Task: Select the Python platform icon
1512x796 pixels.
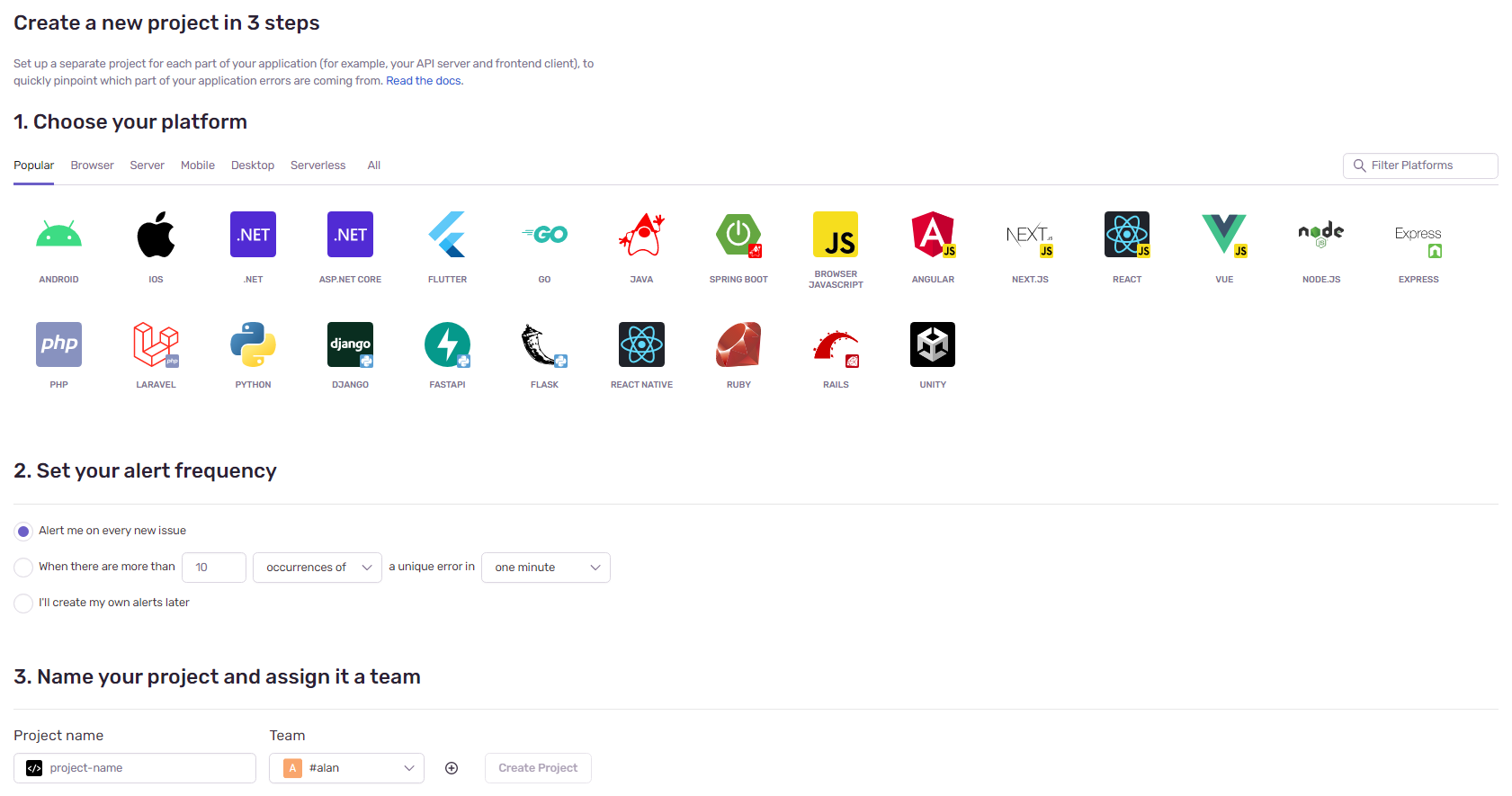Action: pyautogui.click(x=253, y=344)
